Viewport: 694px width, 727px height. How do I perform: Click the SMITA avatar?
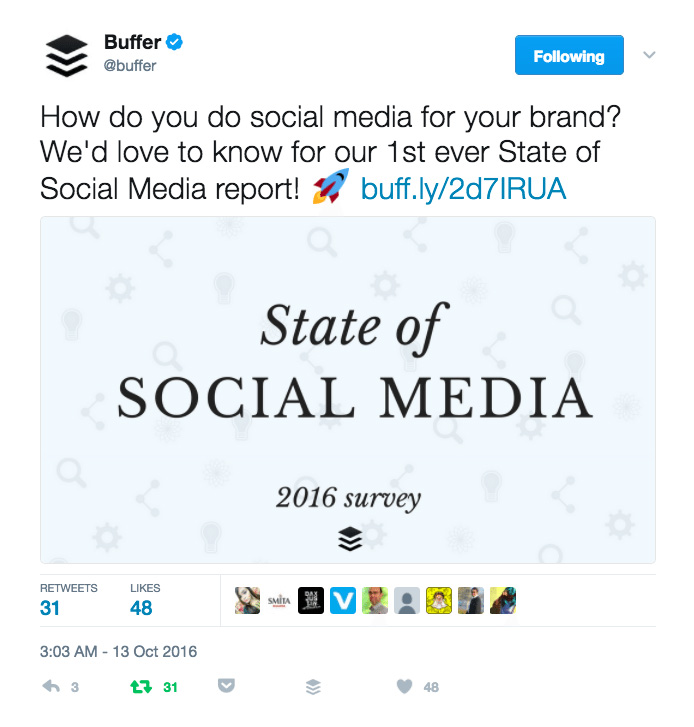pyautogui.click(x=279, y=600)
